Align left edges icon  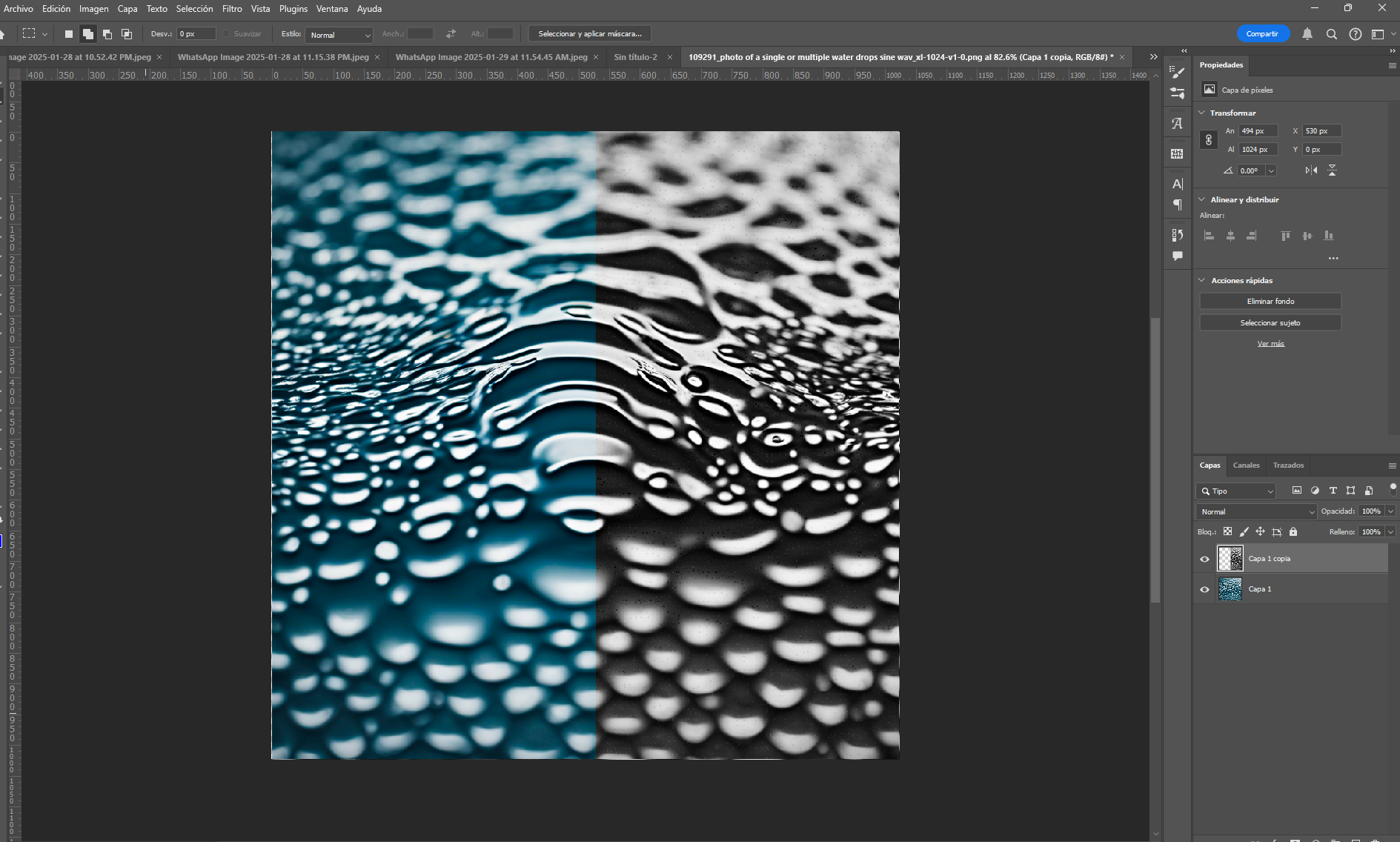[x=1209, y=236]
